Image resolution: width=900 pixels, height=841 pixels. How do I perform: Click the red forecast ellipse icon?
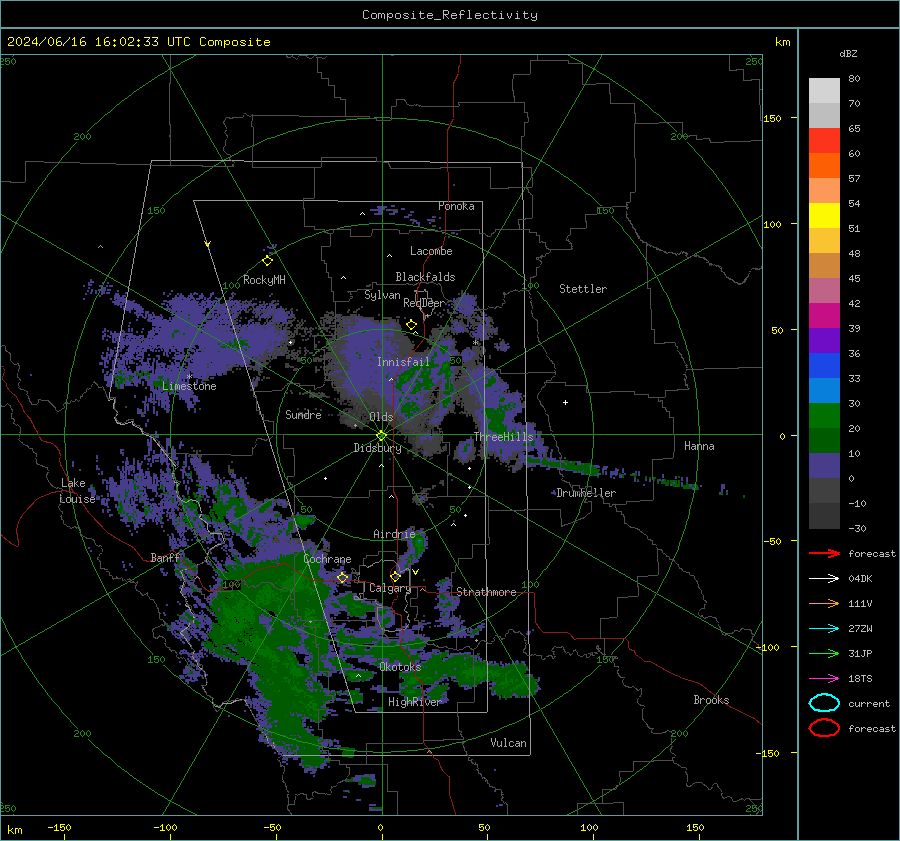tap(824, 728)
